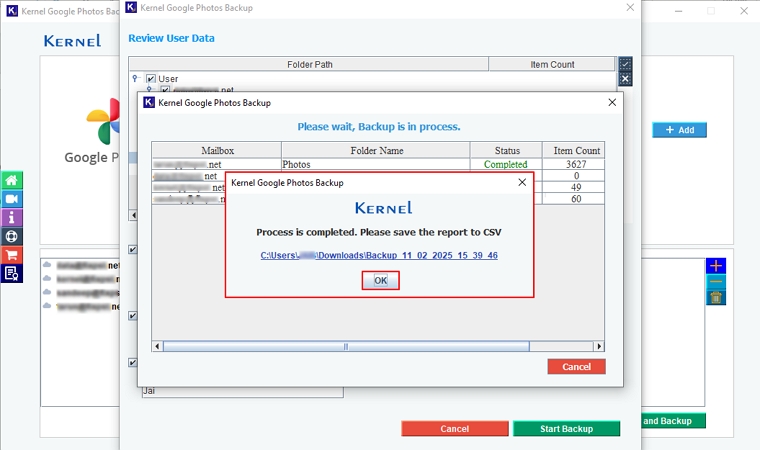
Task: Open the log search sidebar icon
Action: (x=12, y=273)
